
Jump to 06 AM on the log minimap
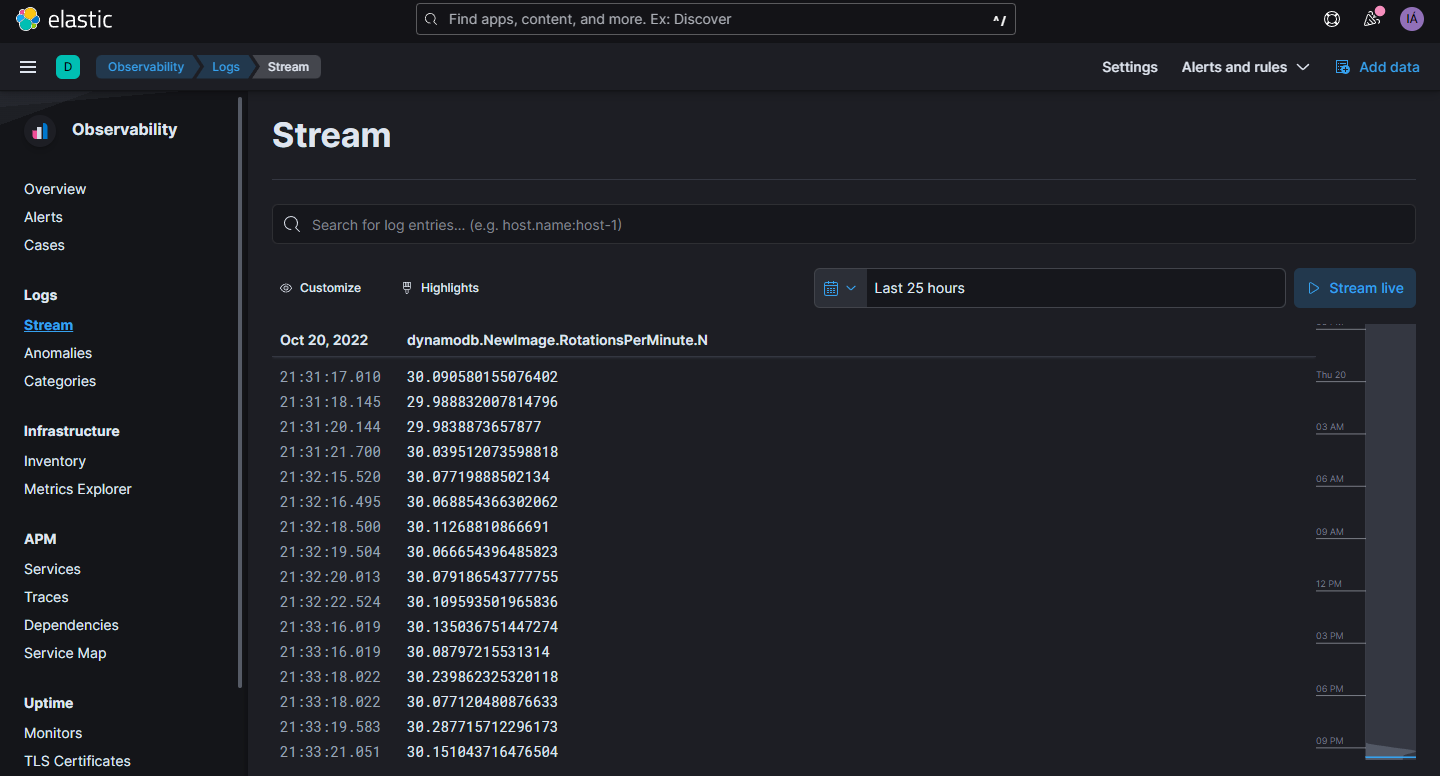click(x=1329, y=479)
